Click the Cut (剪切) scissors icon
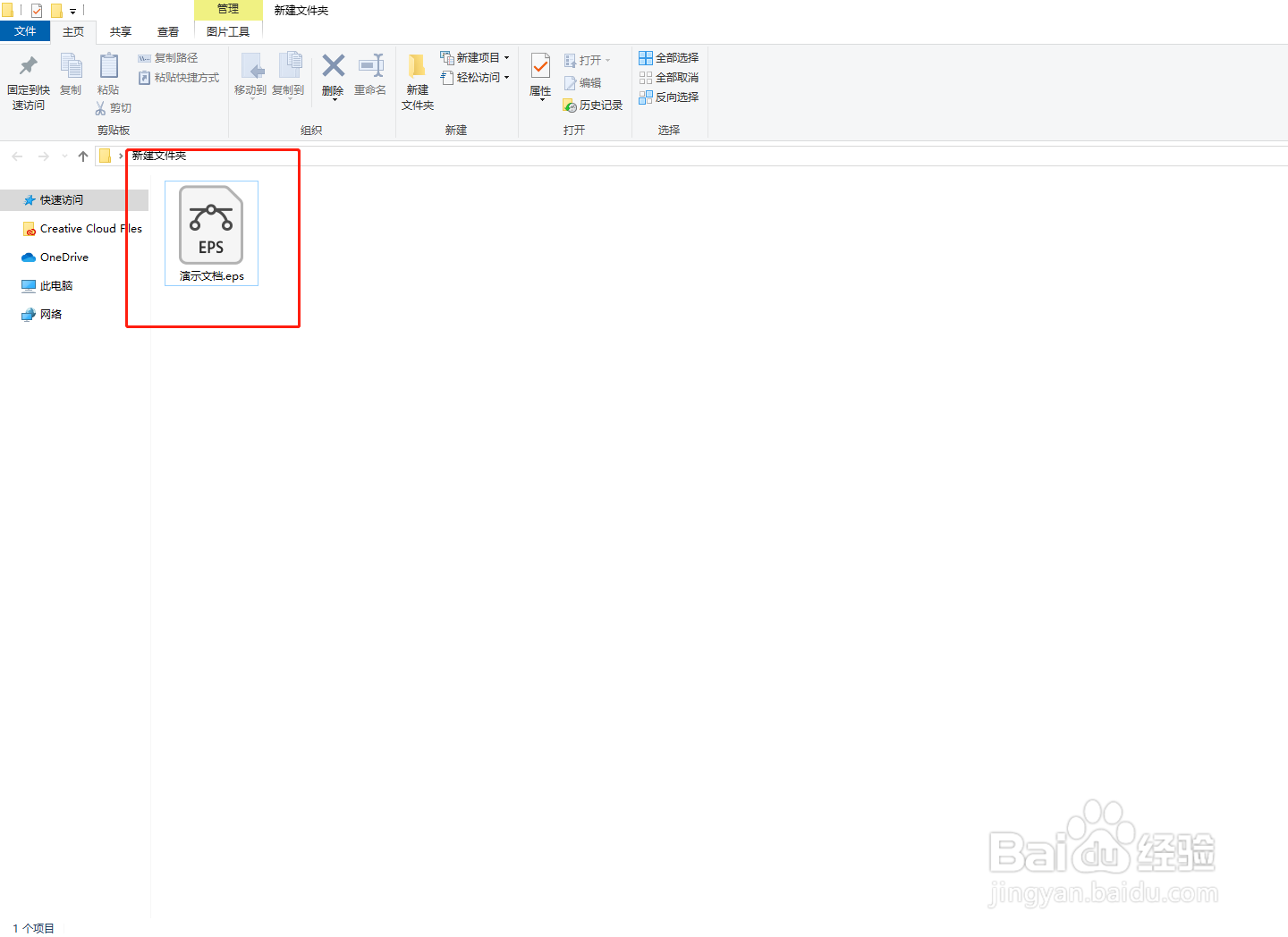This screenshot has width=1288, height=937. (100, 108)
